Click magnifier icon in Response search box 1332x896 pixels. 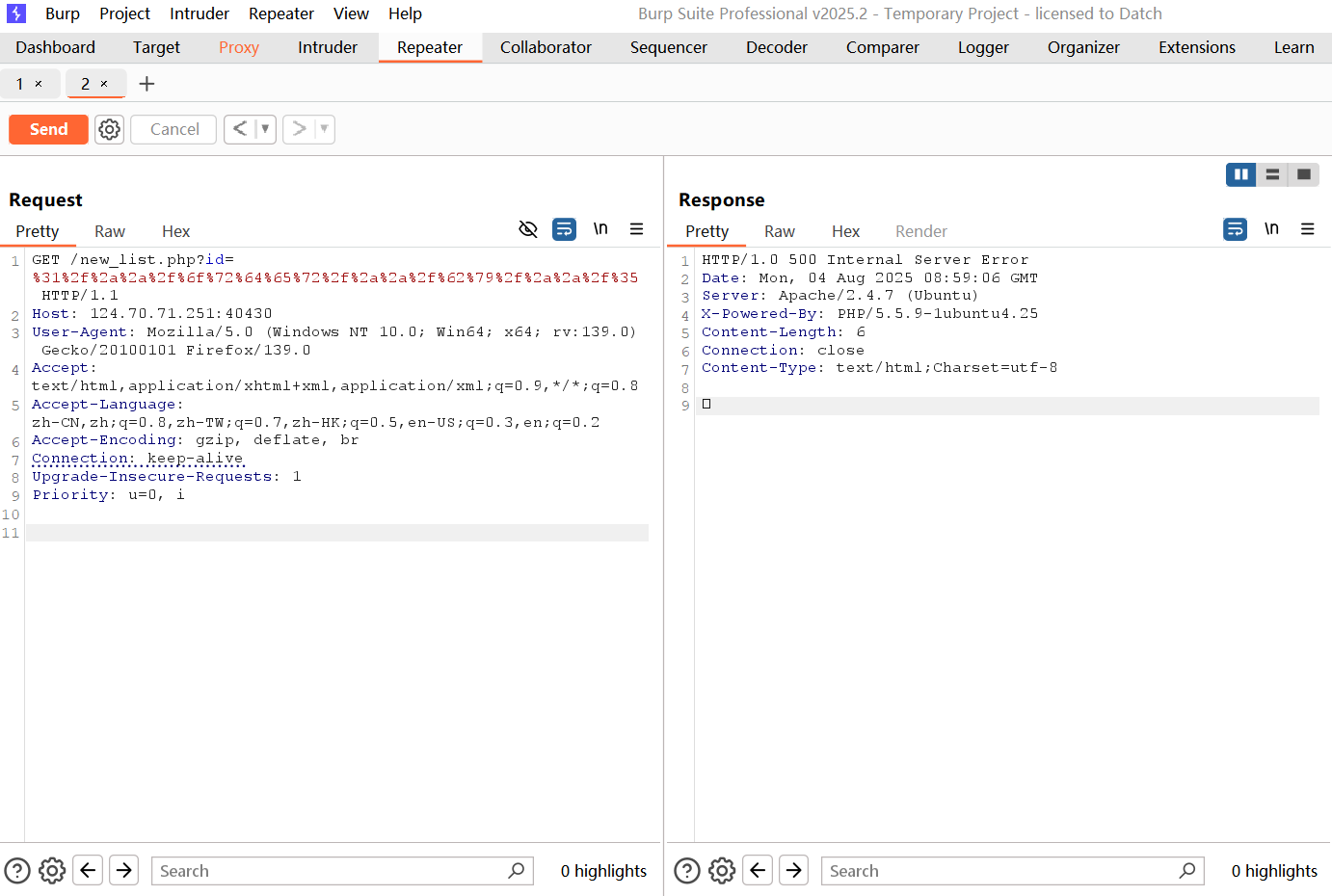(x=1187, y=870)
